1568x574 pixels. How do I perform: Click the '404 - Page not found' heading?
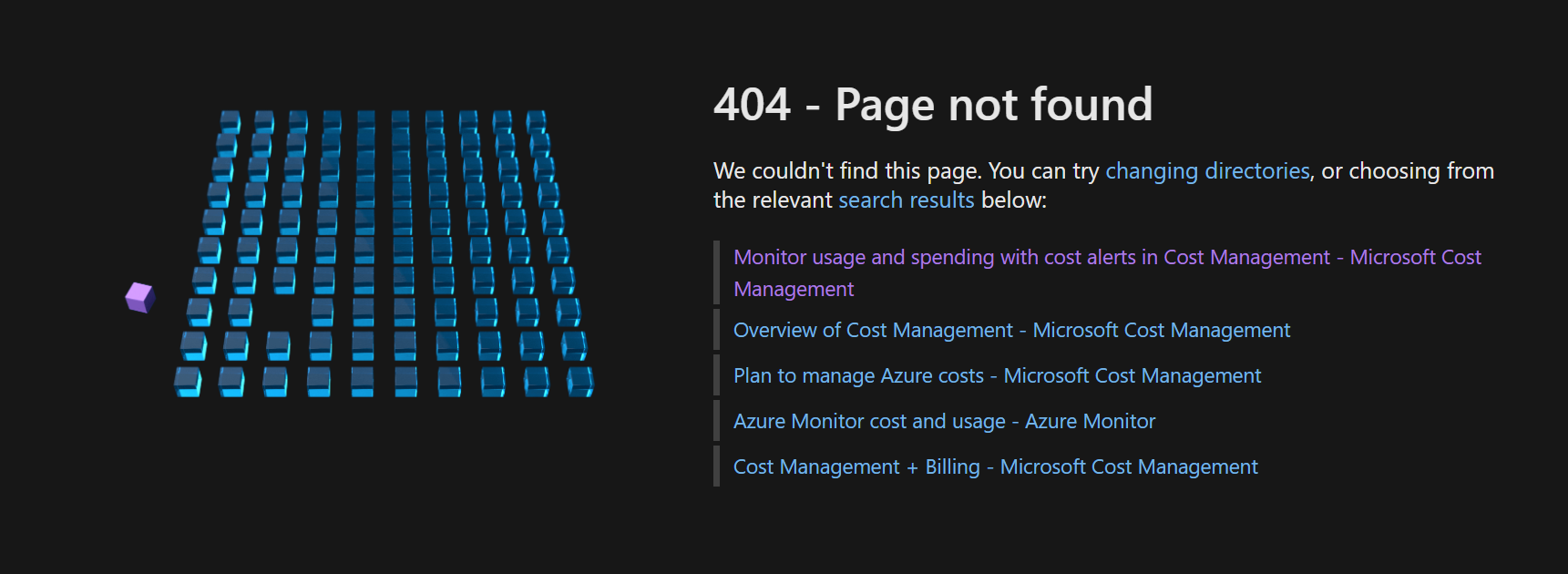click(x=933, y=104)
